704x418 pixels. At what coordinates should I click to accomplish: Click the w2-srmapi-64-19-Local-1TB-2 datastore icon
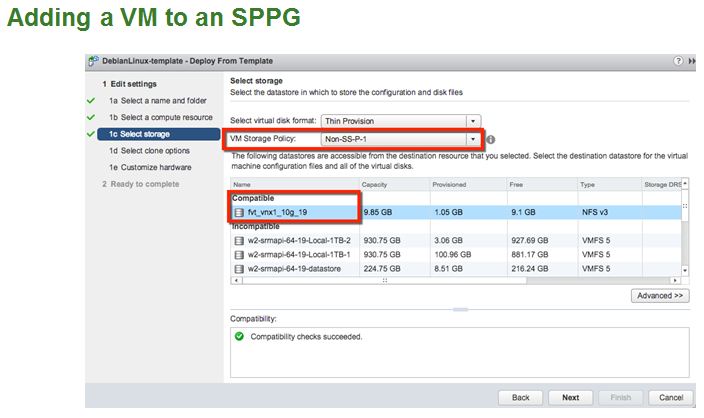point(238,241)
